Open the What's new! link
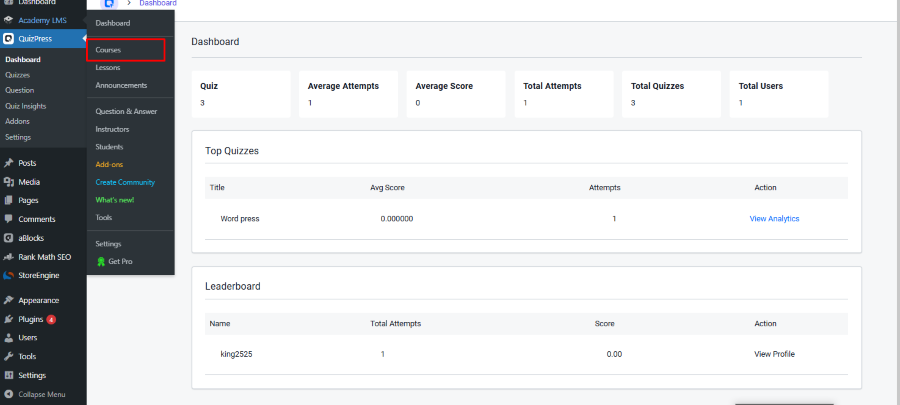900x405 pixels. (x=115, y=200)
